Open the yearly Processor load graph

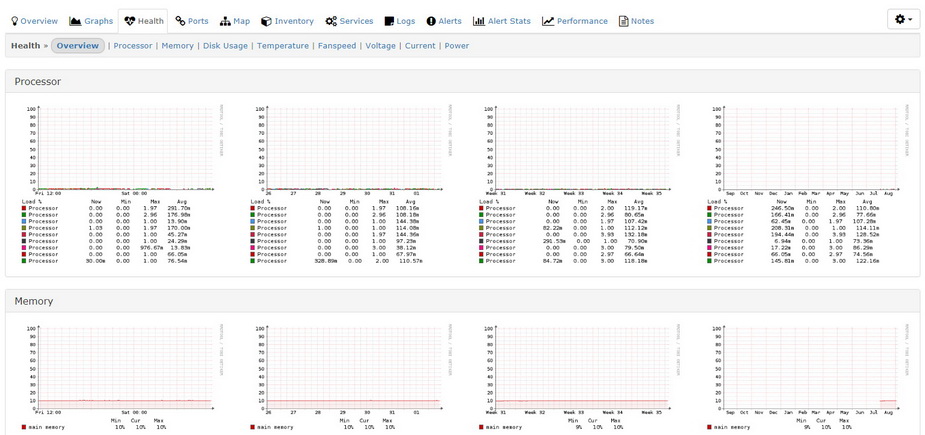pyautogui.click(x=808, y=184)
